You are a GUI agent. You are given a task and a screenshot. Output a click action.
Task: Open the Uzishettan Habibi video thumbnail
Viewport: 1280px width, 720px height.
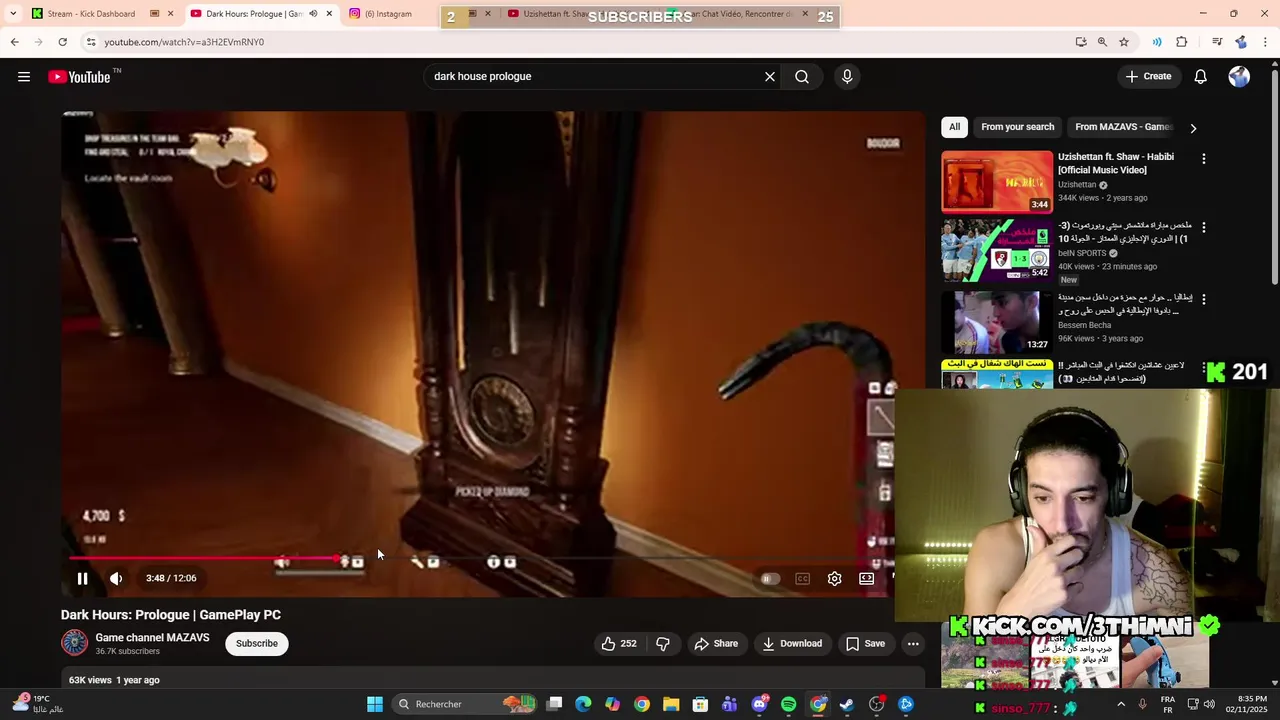coord(997,182)
